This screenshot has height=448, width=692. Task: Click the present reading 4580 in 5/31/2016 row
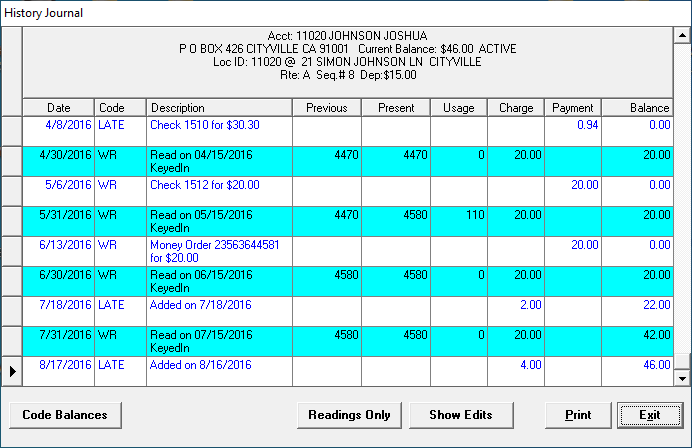coord(415,215)
